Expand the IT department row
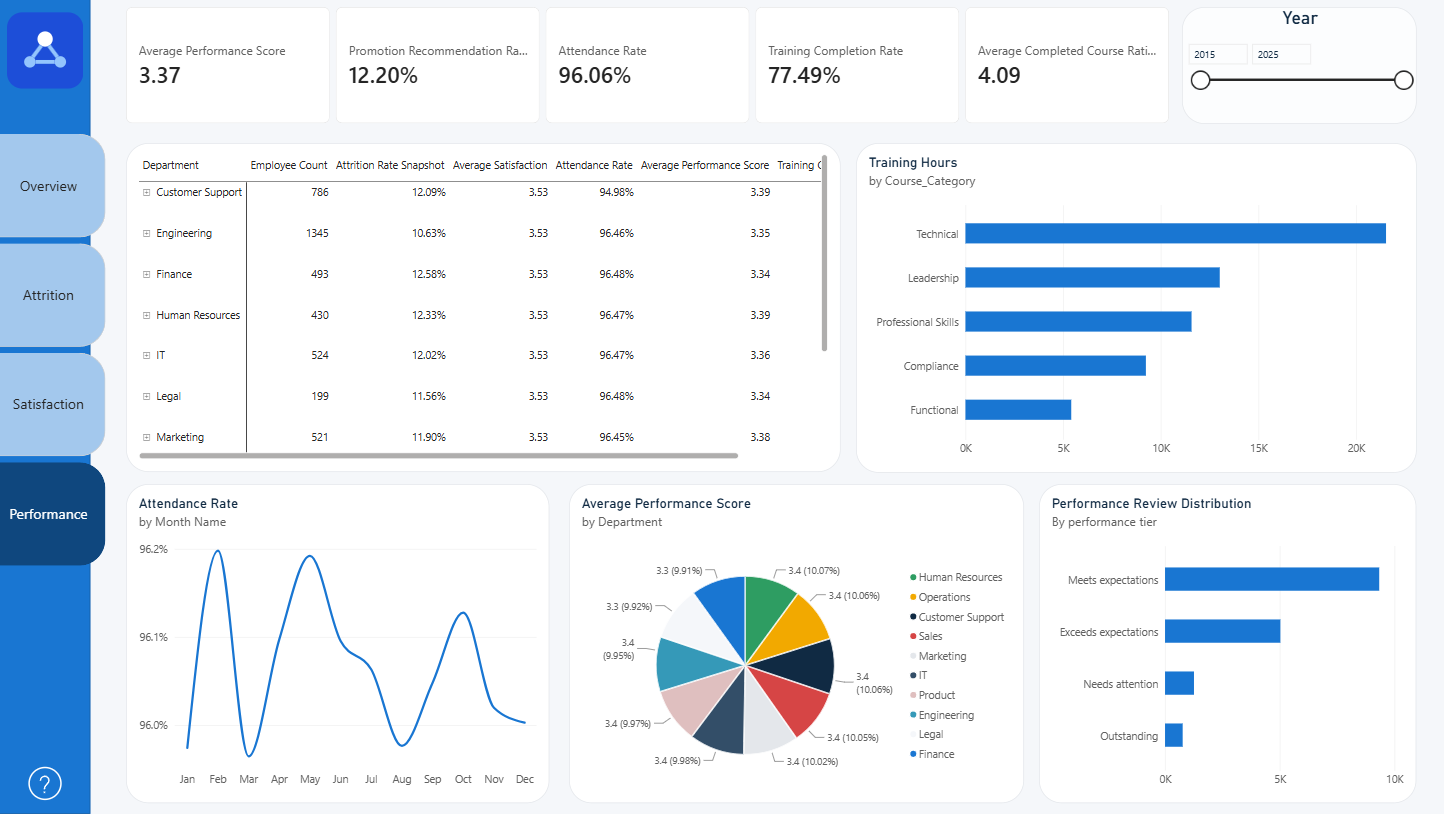Screen dimensions: 1444x814 pos(146,355)
